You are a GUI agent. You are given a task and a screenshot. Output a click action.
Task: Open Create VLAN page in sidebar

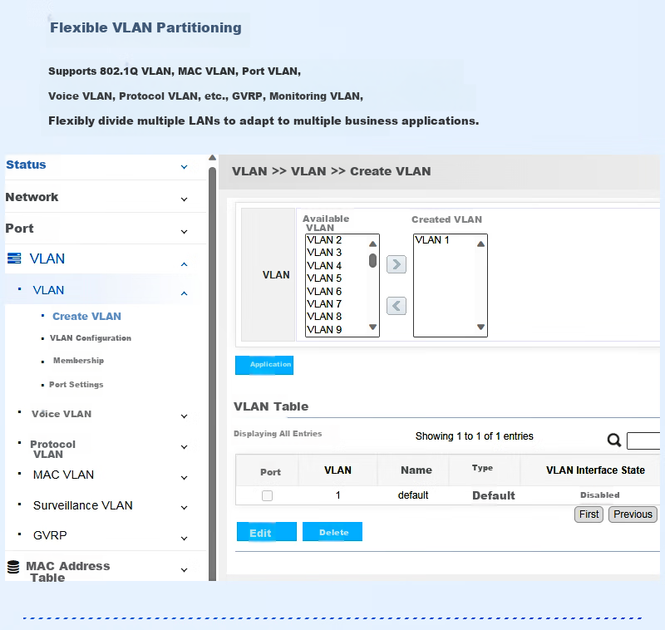click(87, 316)
